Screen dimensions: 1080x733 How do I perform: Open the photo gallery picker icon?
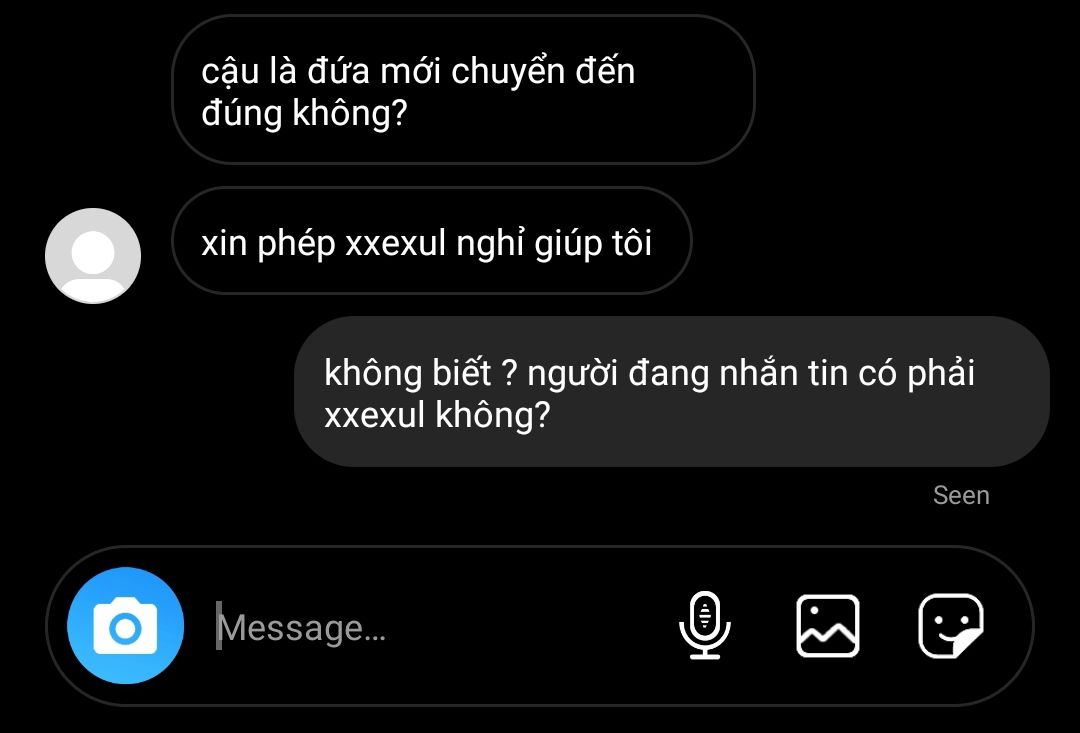tap(828, 626)
